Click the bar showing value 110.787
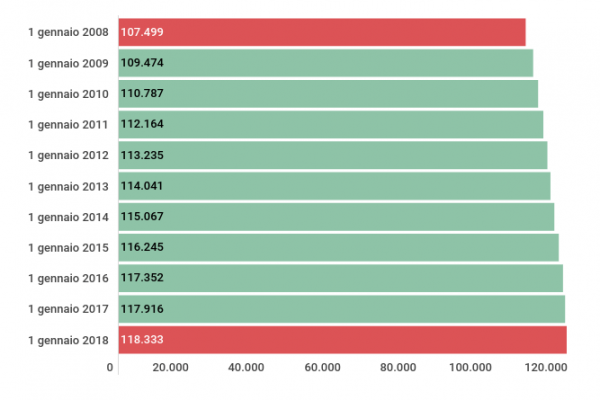Image resolution: width=600 pixels, height=400 pixels. tap(327, 94)
